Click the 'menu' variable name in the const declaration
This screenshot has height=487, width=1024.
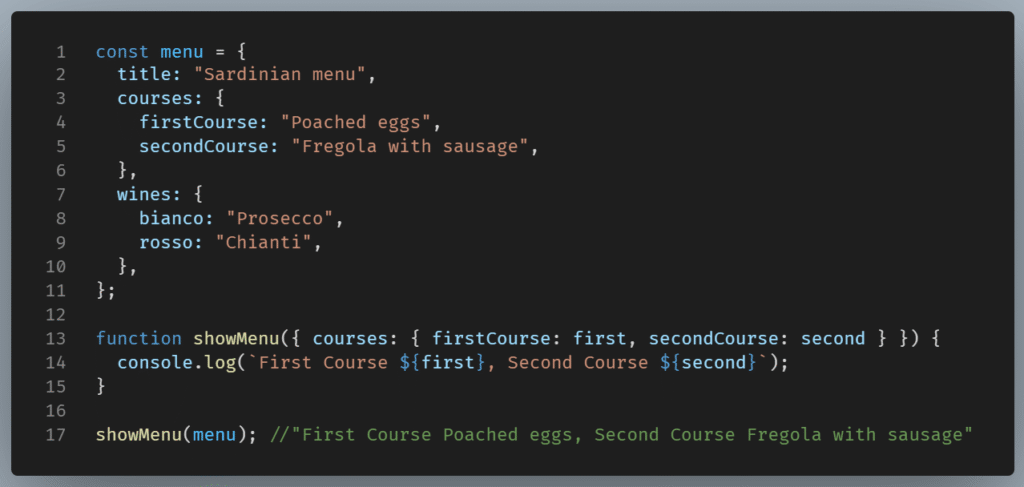point(180,51)
